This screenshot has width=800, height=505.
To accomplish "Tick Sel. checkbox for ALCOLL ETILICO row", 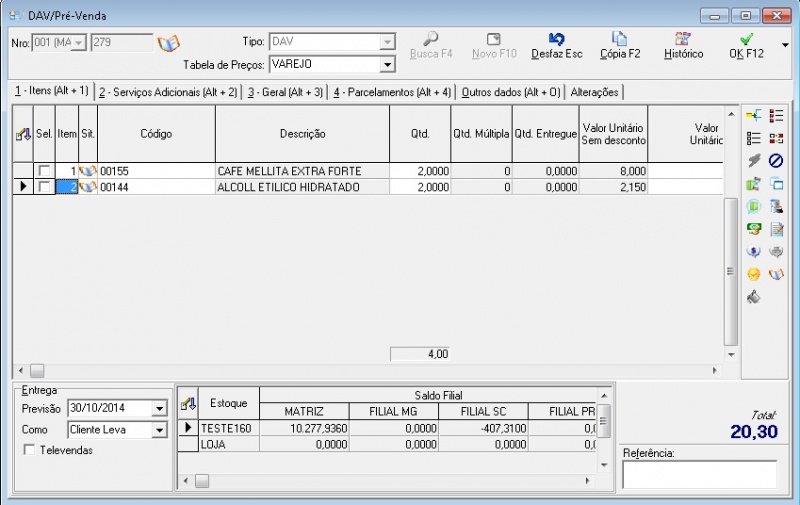I will (44, 186).
